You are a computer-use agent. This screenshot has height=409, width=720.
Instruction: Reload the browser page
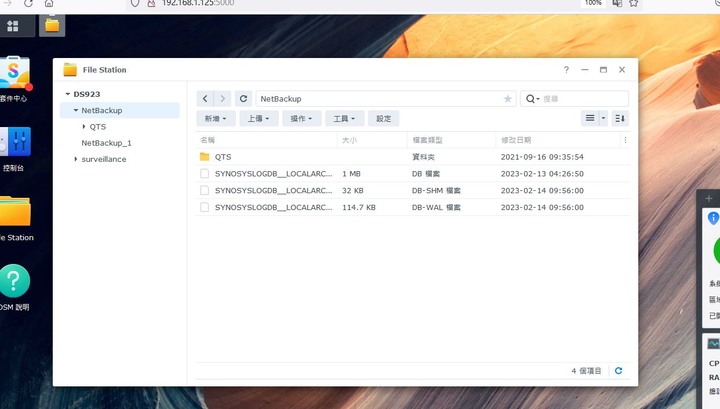click(x=28, y=3)
